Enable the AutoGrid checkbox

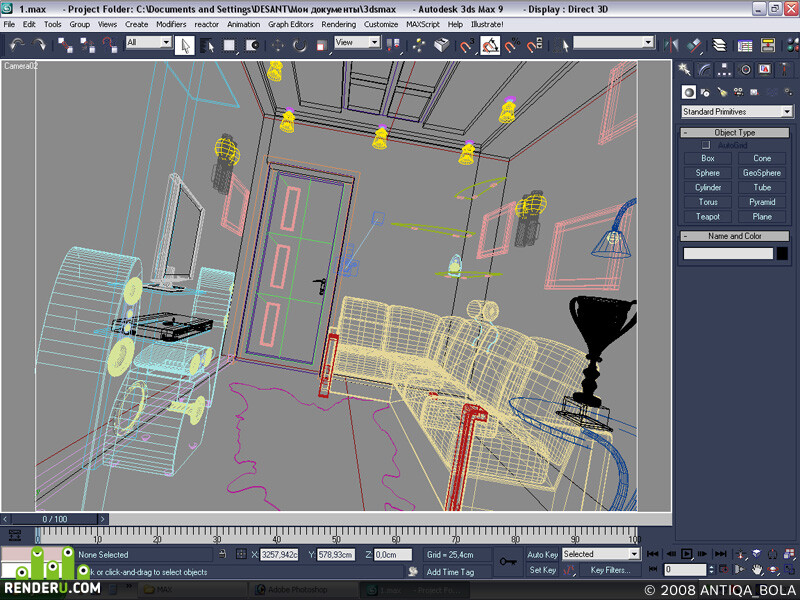click(x=706, y=145)
